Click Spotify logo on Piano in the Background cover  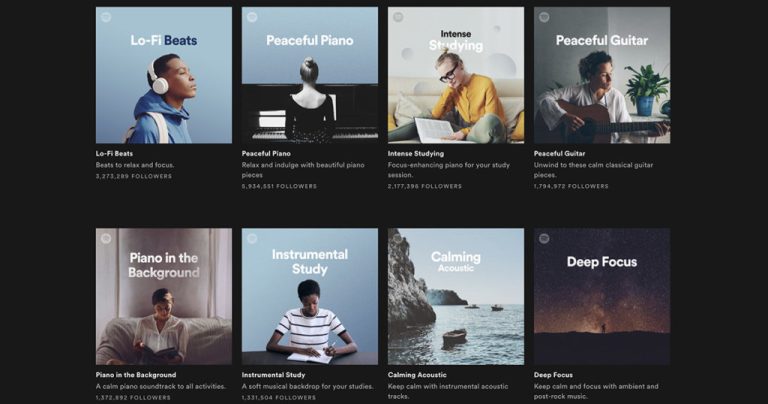click(106, 238)
